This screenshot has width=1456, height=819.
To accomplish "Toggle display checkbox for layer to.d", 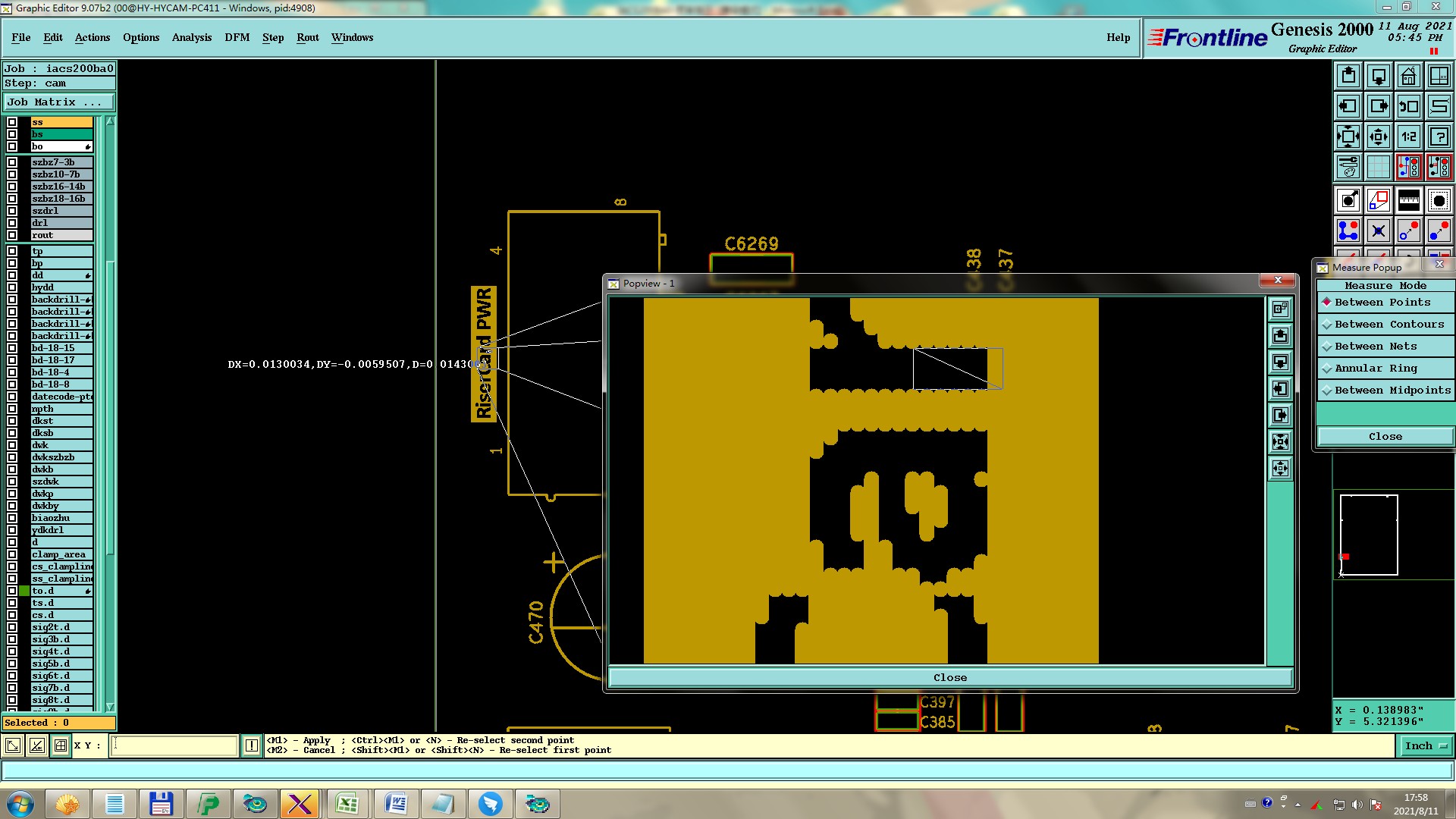I will [x=12, y=591].
